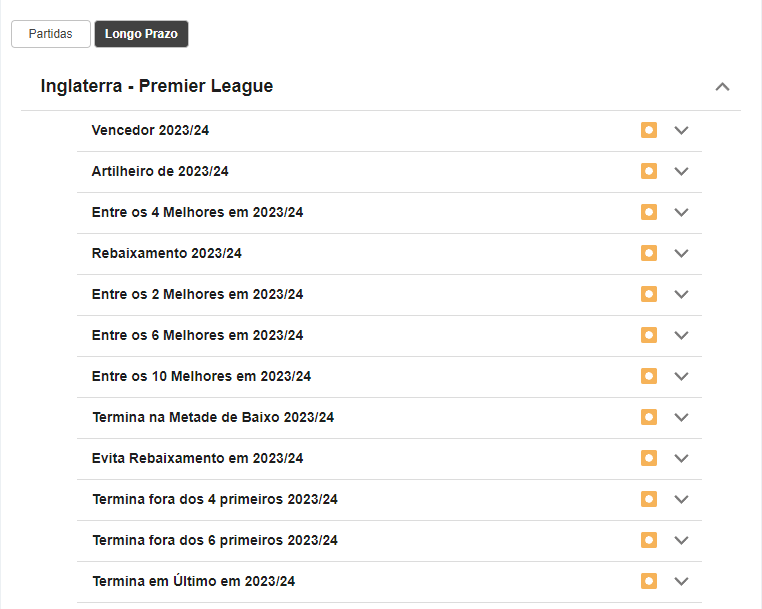Click orange icon beside Rebaixamento 2023/24
The image size is (762, 609).
tap(649, 253)
